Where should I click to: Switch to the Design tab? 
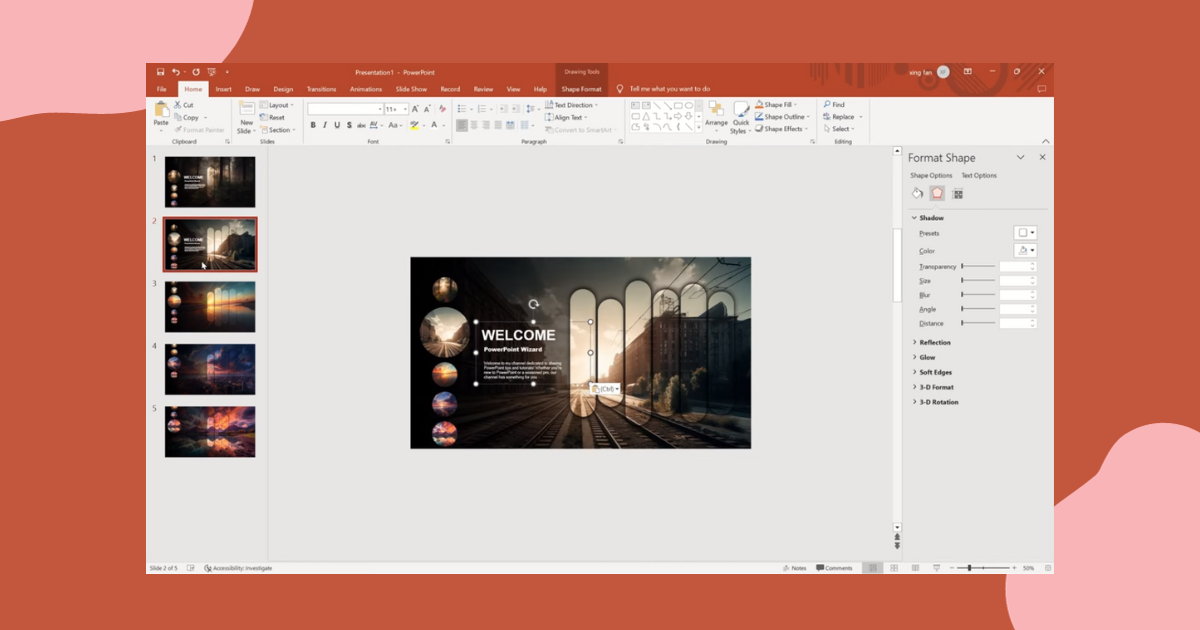click(x=283, y=89)
